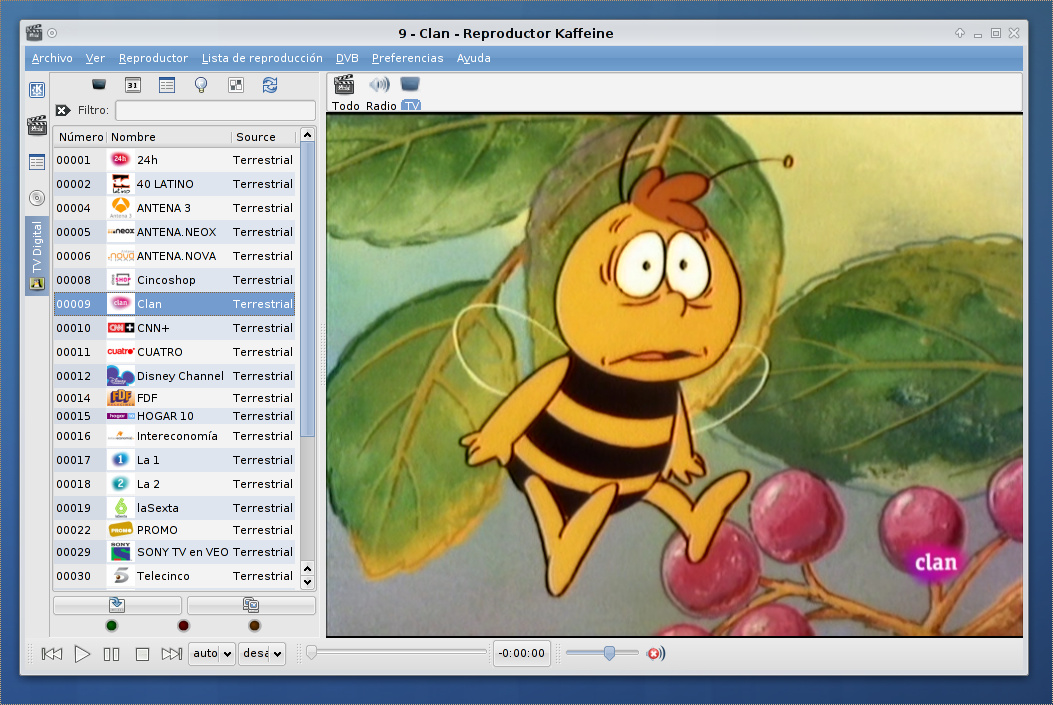
Task: Open the program guide calendar icon
Action: pyautogui.click(x=133, y=85)
